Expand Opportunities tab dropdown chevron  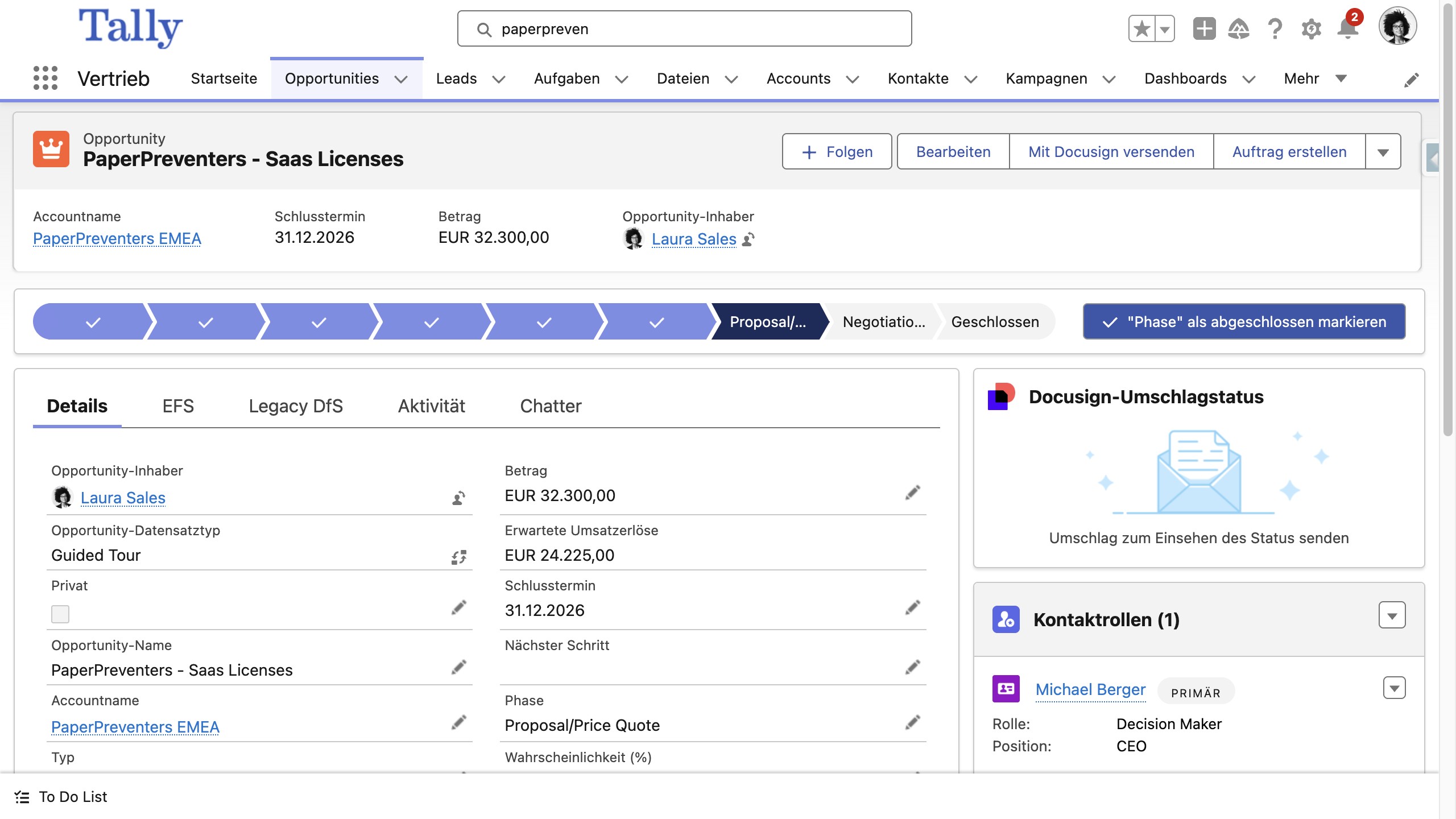[401, 79]
